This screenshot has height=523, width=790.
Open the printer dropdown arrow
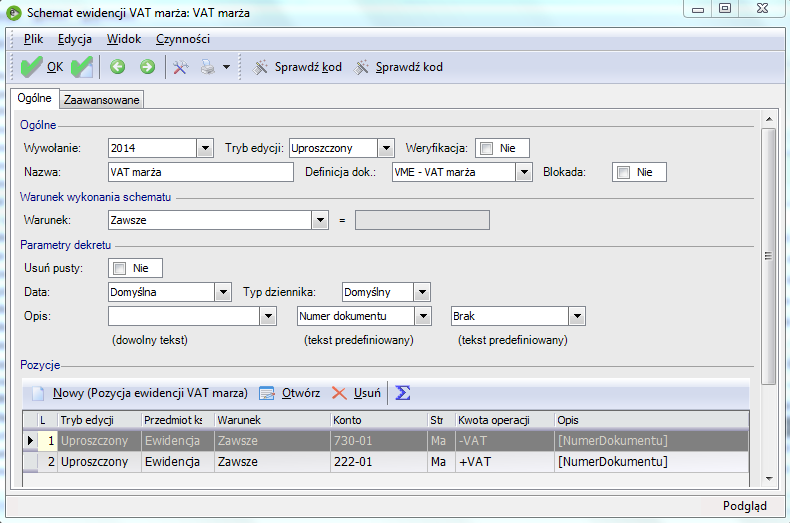[227, 67]
